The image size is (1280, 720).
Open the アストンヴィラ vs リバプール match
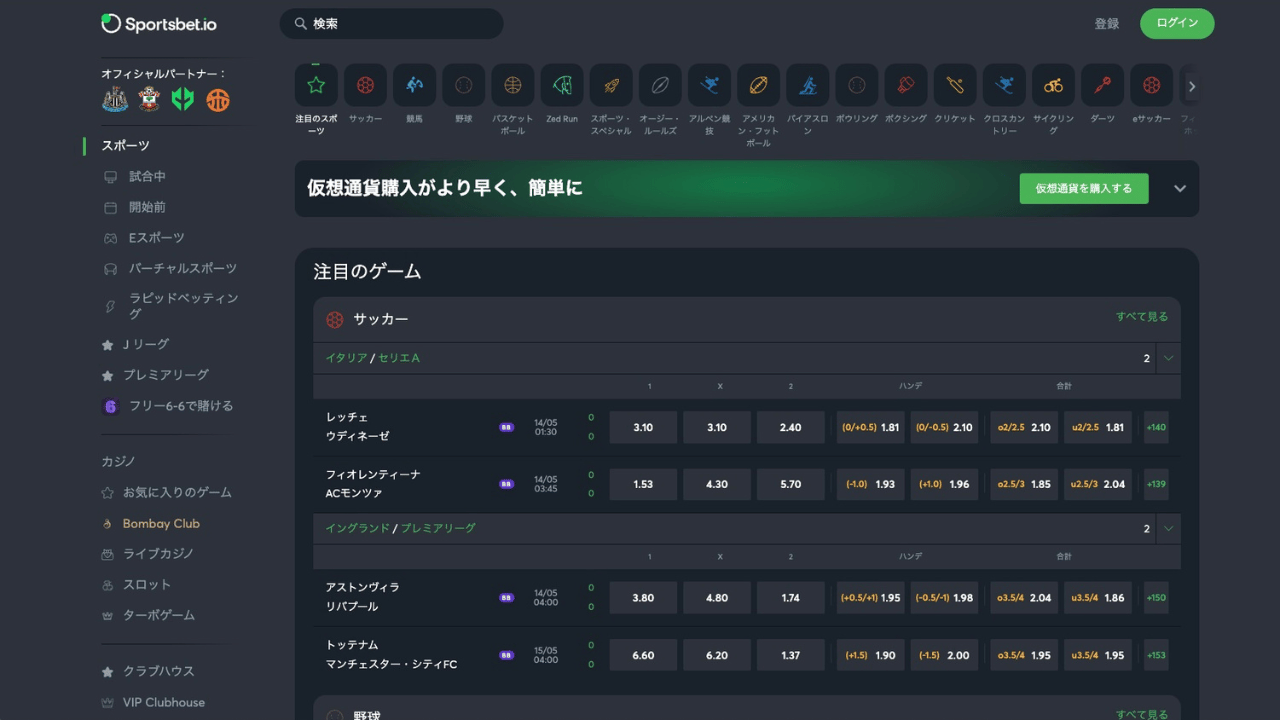363,597
